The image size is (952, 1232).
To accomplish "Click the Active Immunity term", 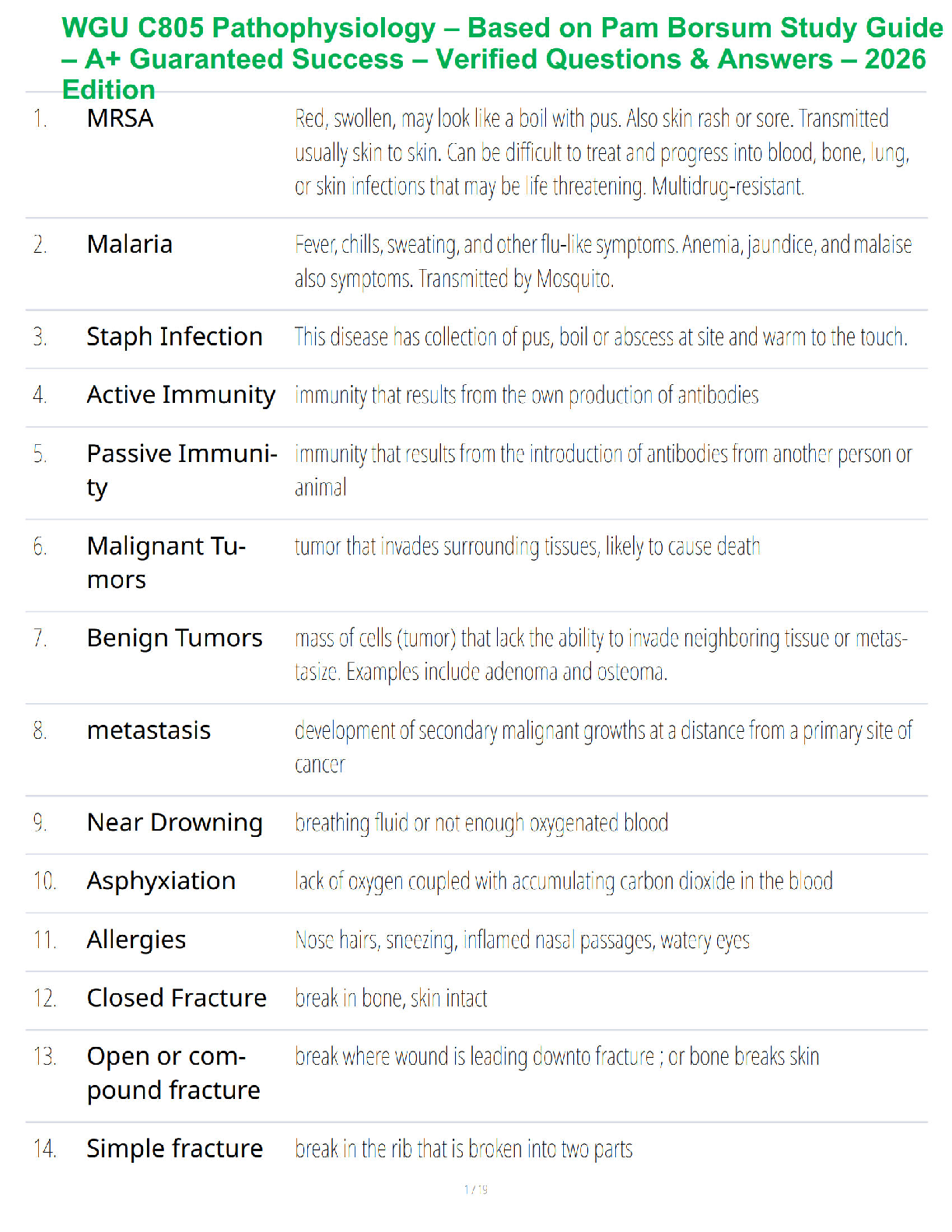I will click(x=180, y=395).
